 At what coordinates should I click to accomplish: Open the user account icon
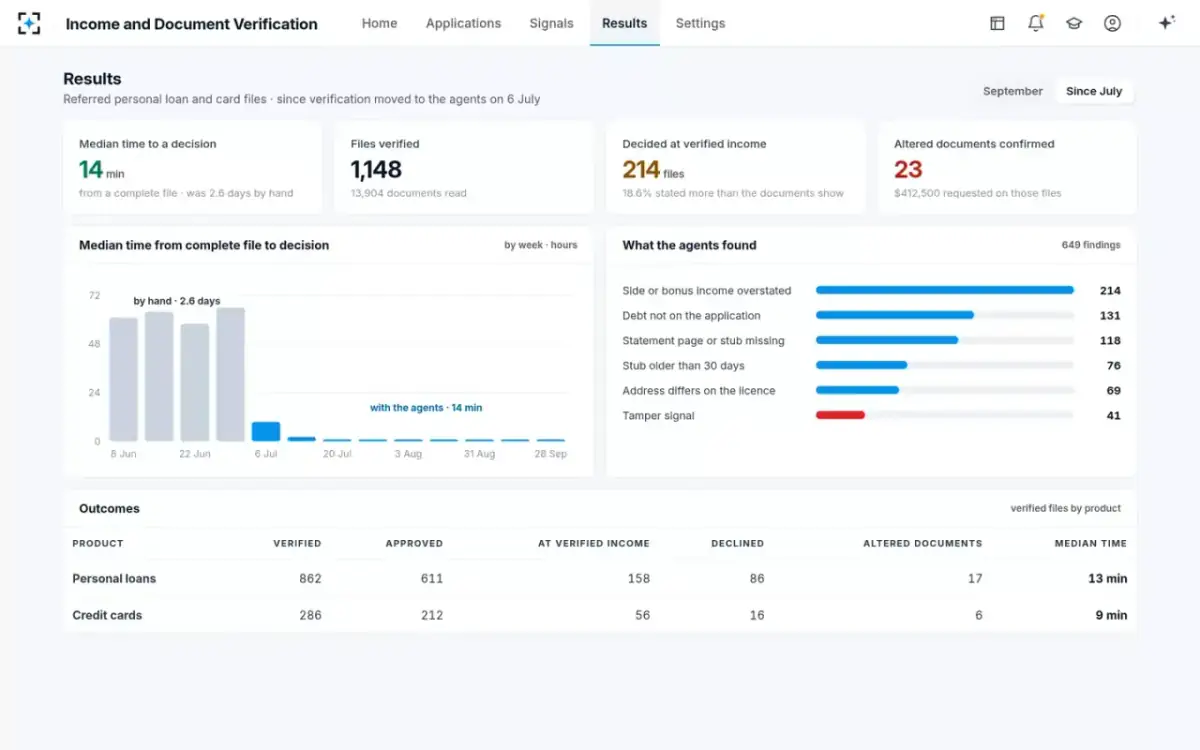[1112, 23]
